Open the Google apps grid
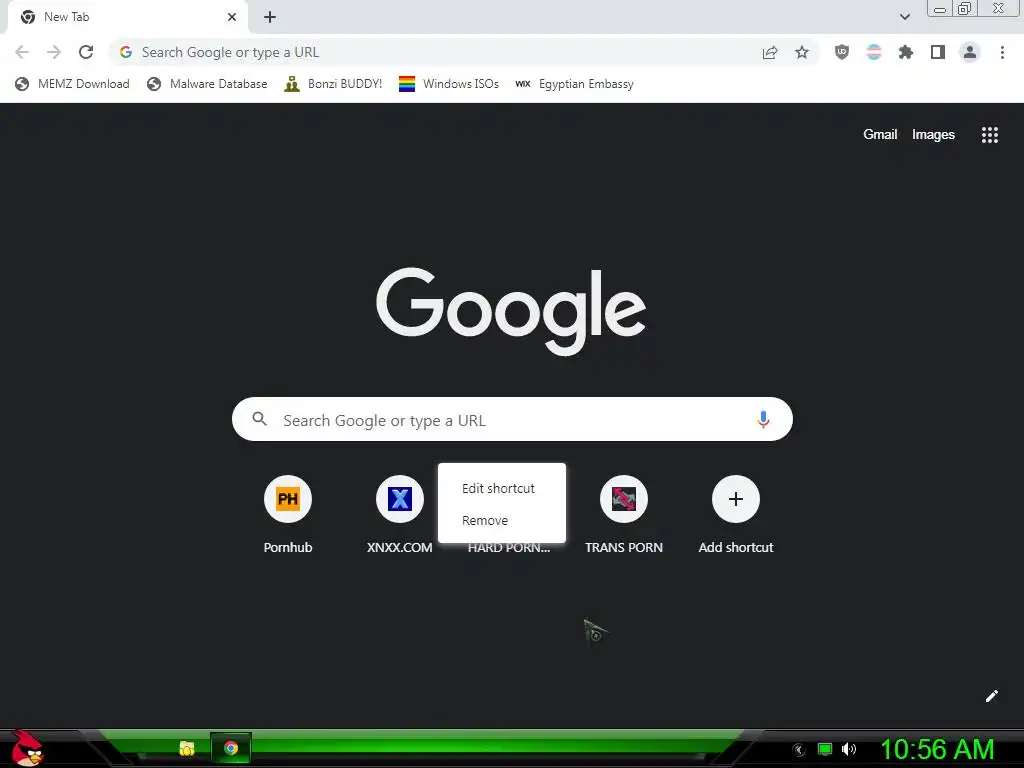 point(990,135)
